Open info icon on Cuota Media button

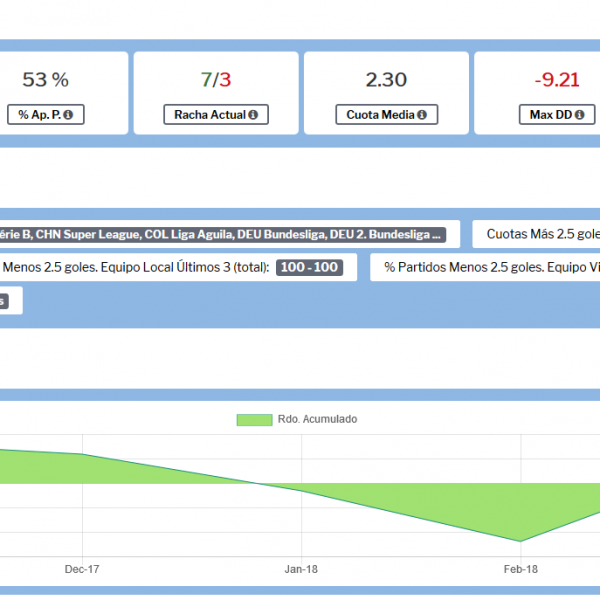pos(422,115)
